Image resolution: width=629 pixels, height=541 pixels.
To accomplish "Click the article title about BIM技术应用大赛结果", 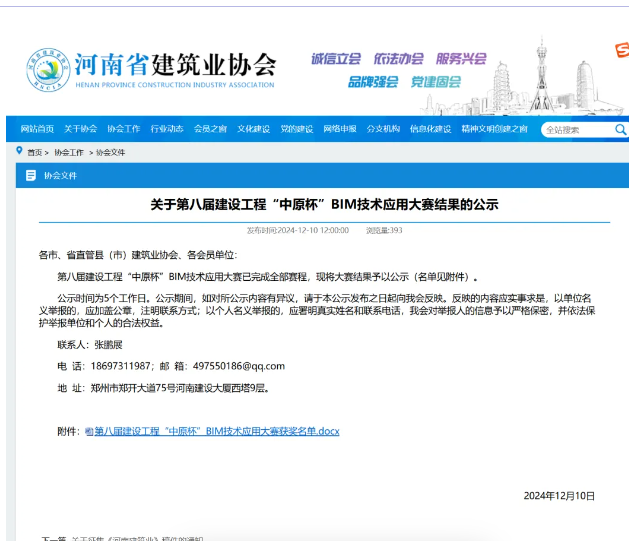I will pyautogui.click(x=325, y=205).
